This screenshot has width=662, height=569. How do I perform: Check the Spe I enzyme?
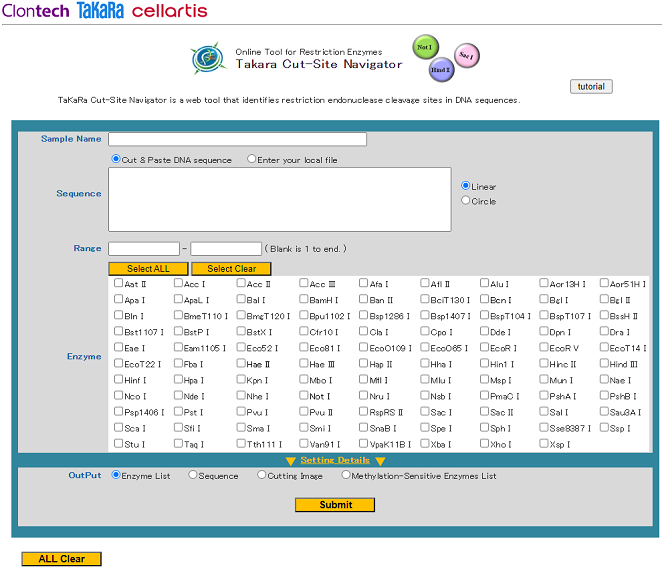point(425,427)
